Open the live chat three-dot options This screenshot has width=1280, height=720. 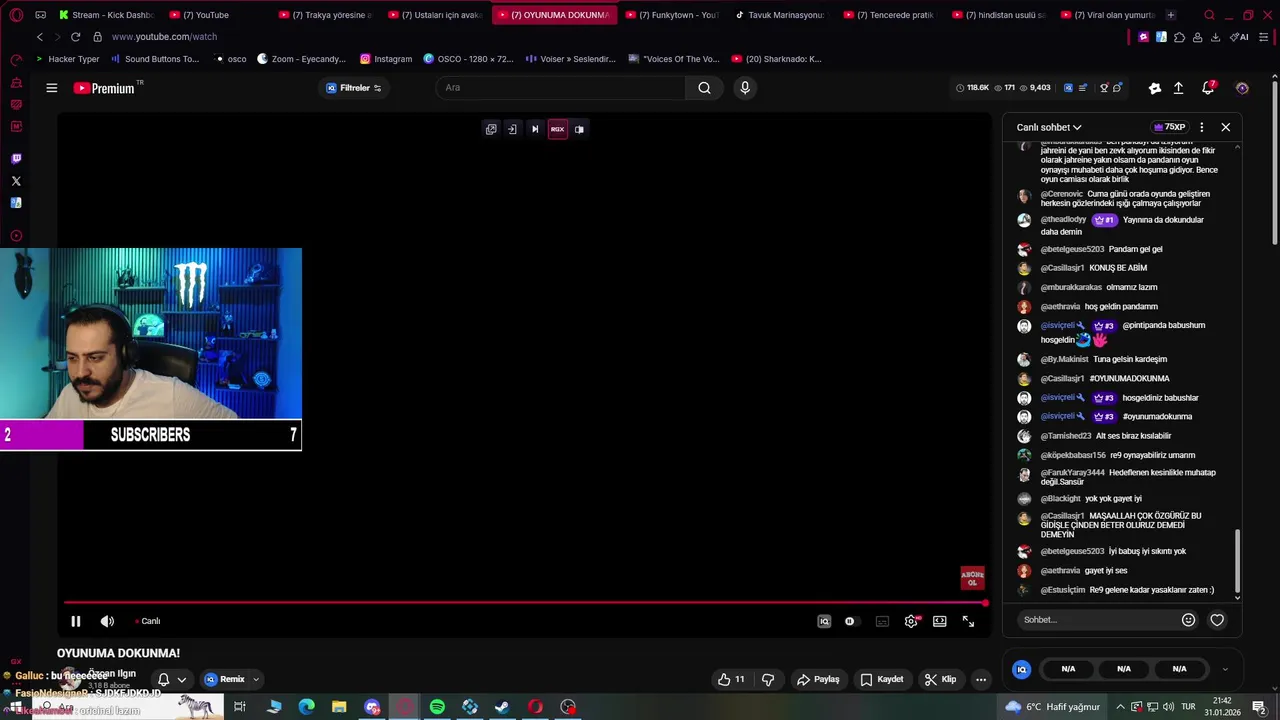point(1202,127)
